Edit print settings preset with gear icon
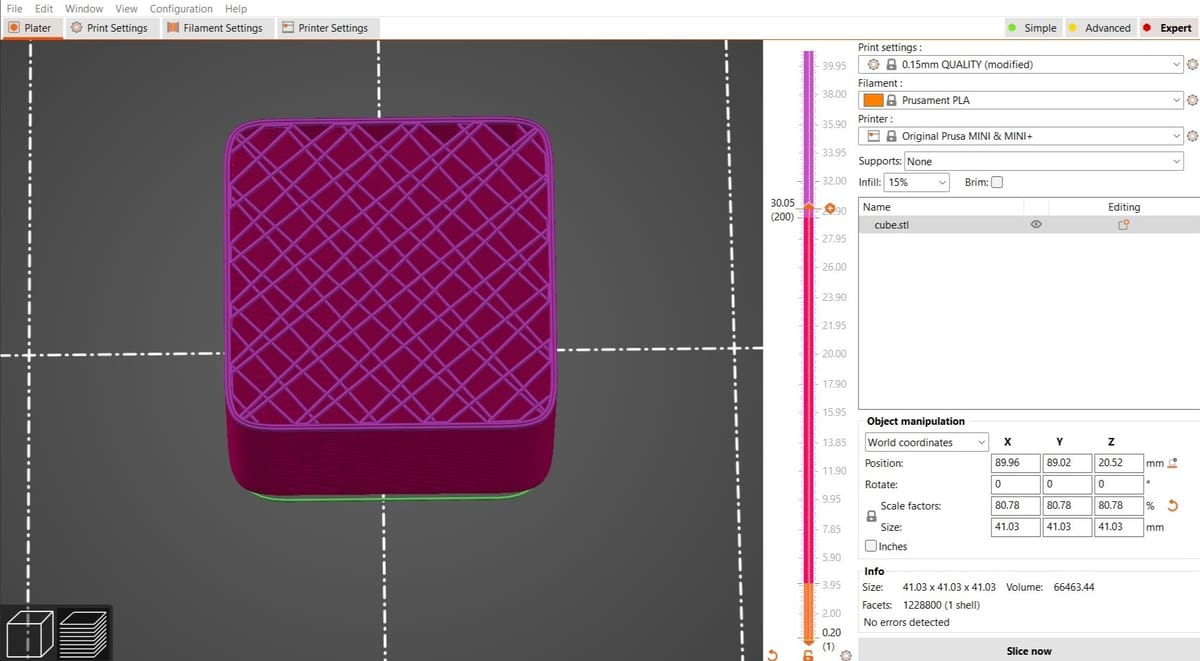 [1192, 65]
